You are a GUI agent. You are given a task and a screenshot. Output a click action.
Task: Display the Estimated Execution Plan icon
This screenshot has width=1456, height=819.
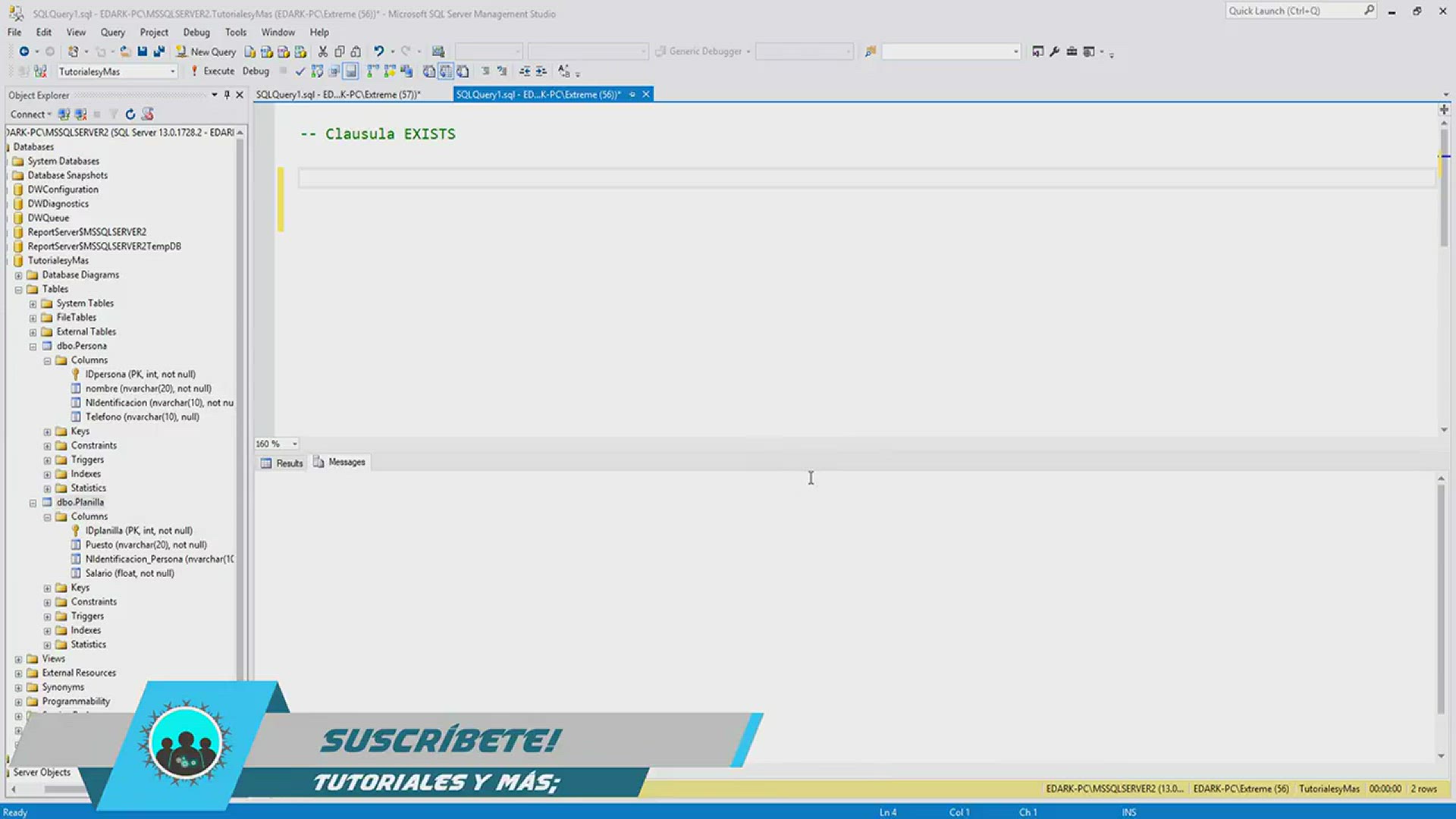pos(317,71)
